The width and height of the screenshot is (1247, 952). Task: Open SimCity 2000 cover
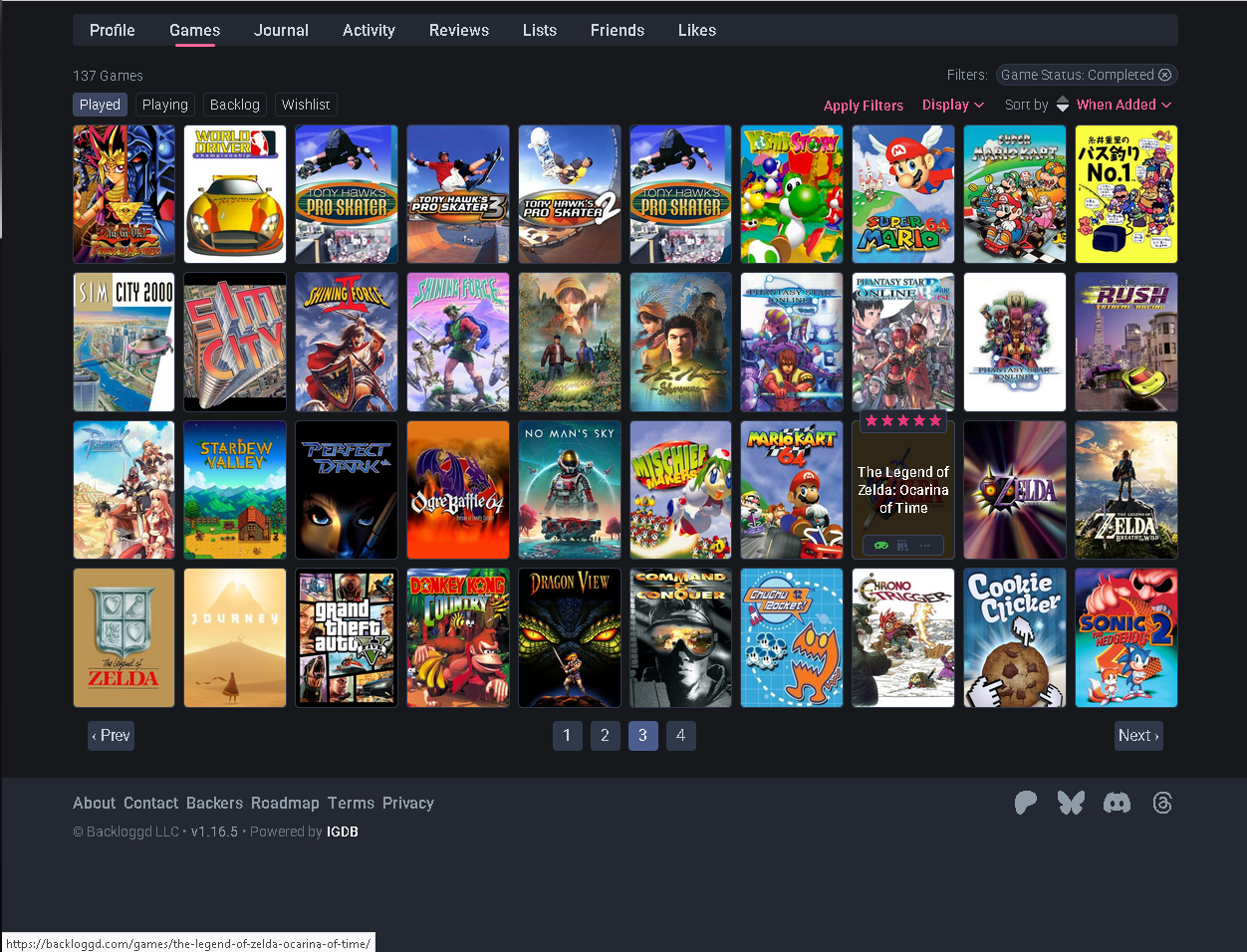[x=124, y=343]
